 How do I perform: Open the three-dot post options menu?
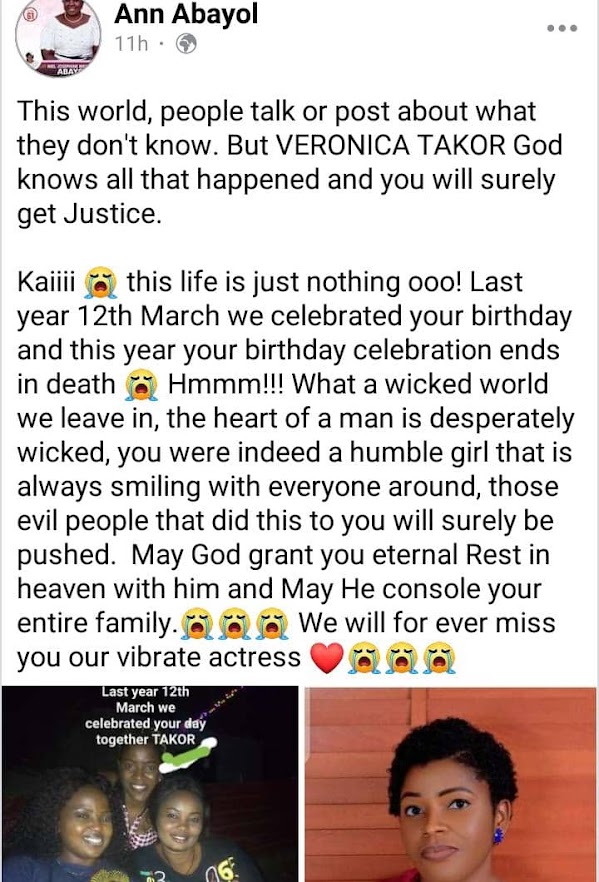tap(562, 28)
